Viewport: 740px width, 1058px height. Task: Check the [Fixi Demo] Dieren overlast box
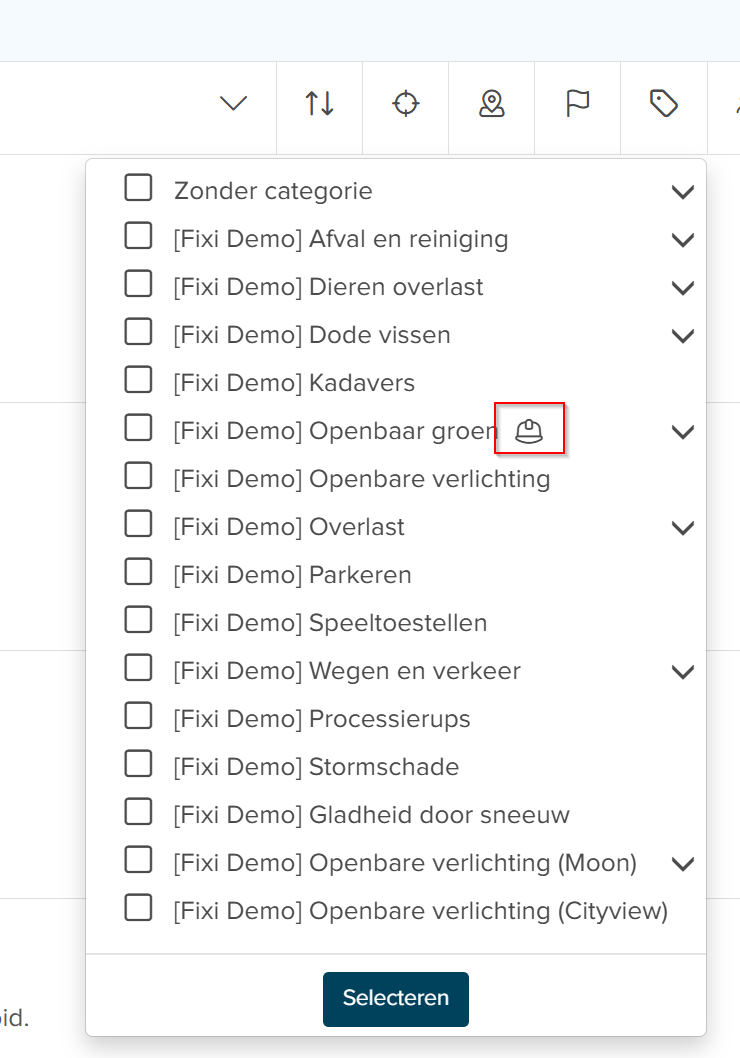pos(138,282)
